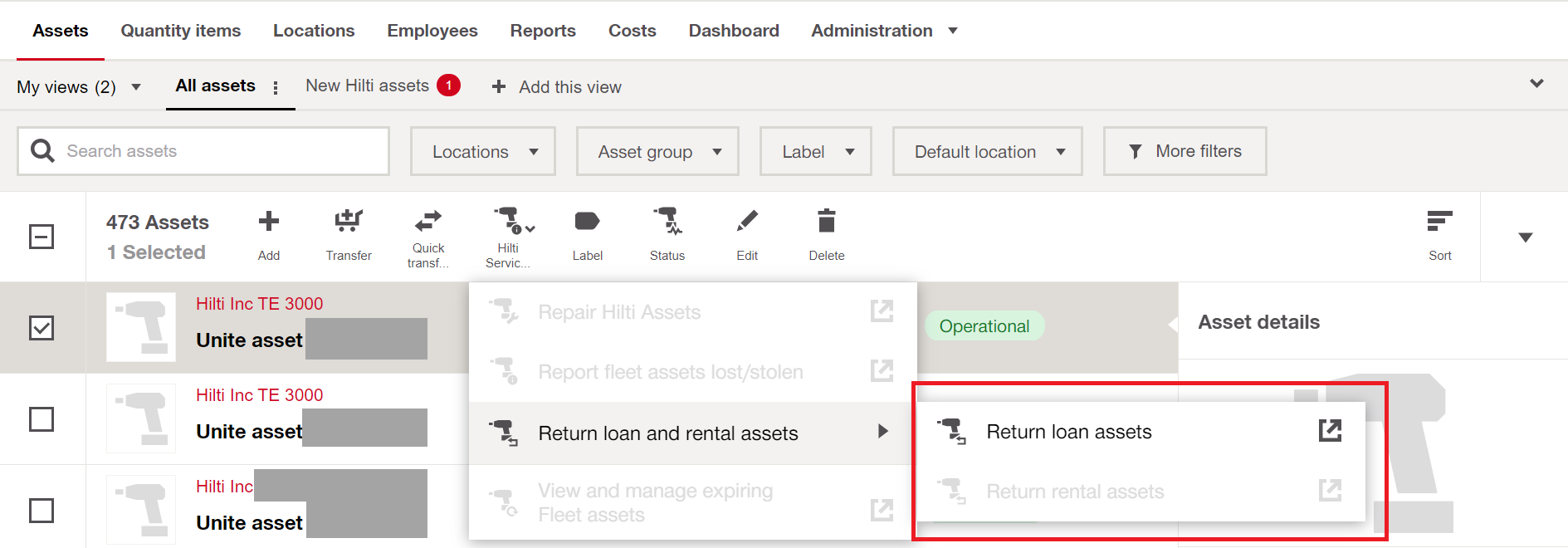Click the external link icon for Return rental assets
Viewport: 1568px width, 548px height.
tap(1330, 490)
